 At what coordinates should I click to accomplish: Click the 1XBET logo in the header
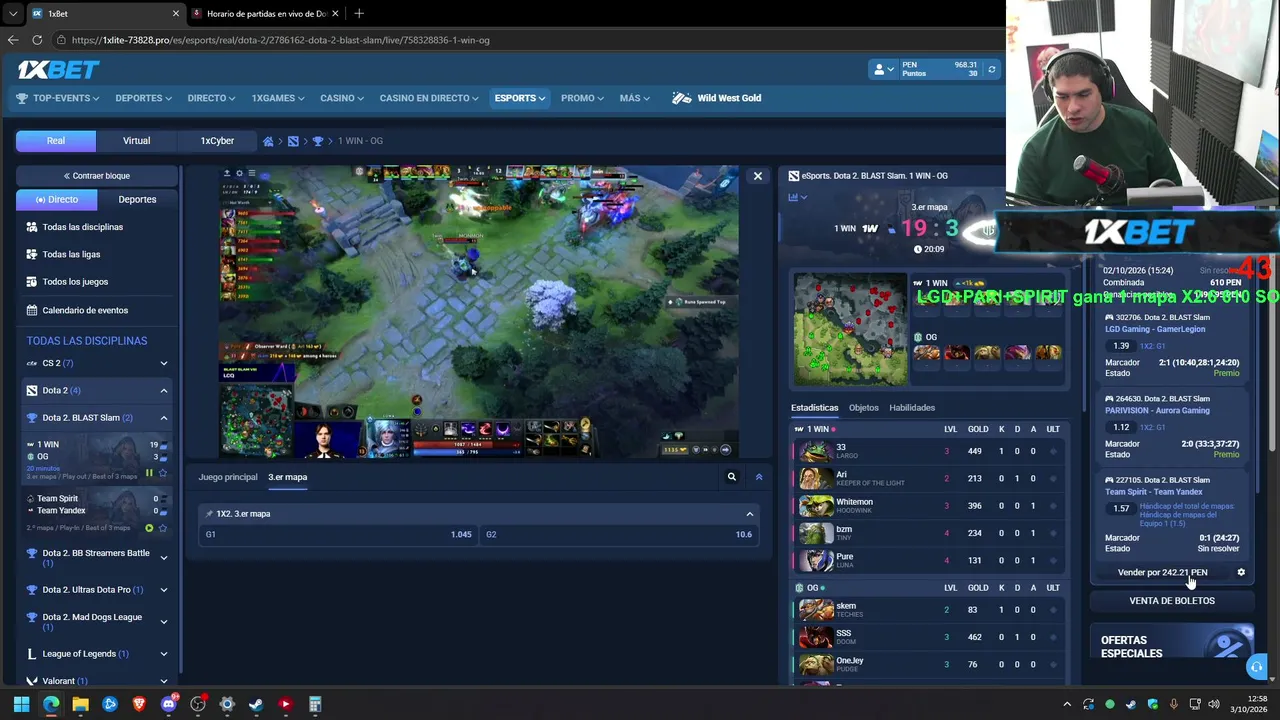click(x=58, y=69)
